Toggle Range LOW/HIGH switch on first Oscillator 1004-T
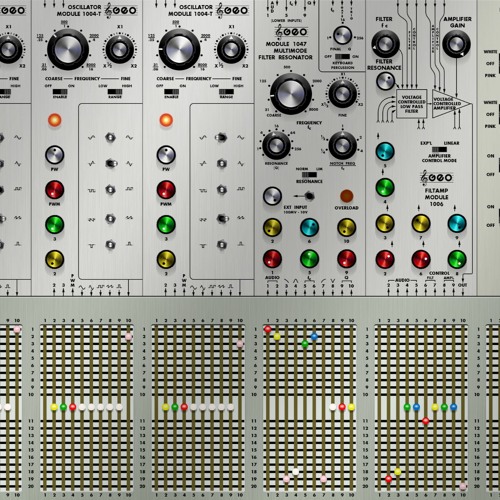This screenshot has width=500, height=500. pyautogui.click(x=115, y=91)
